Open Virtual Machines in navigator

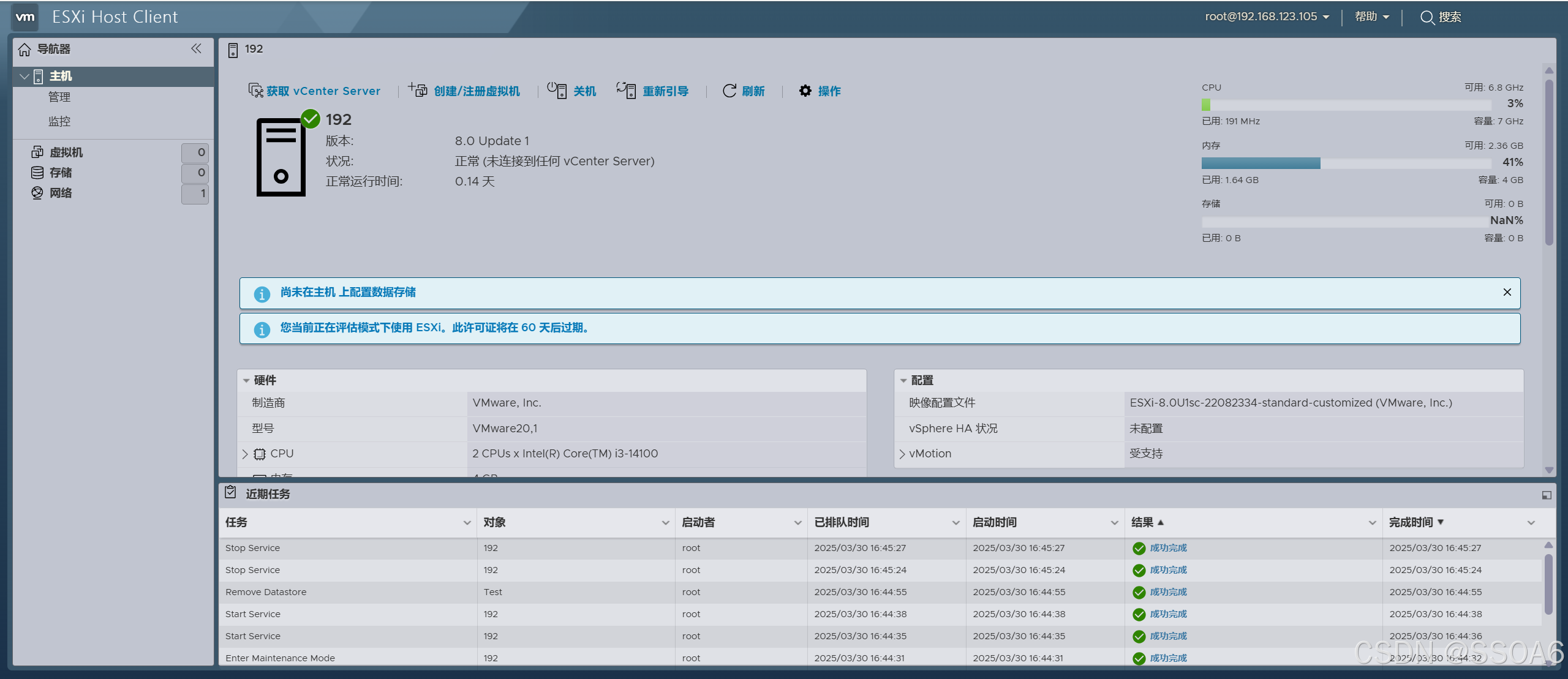[66, 152]
